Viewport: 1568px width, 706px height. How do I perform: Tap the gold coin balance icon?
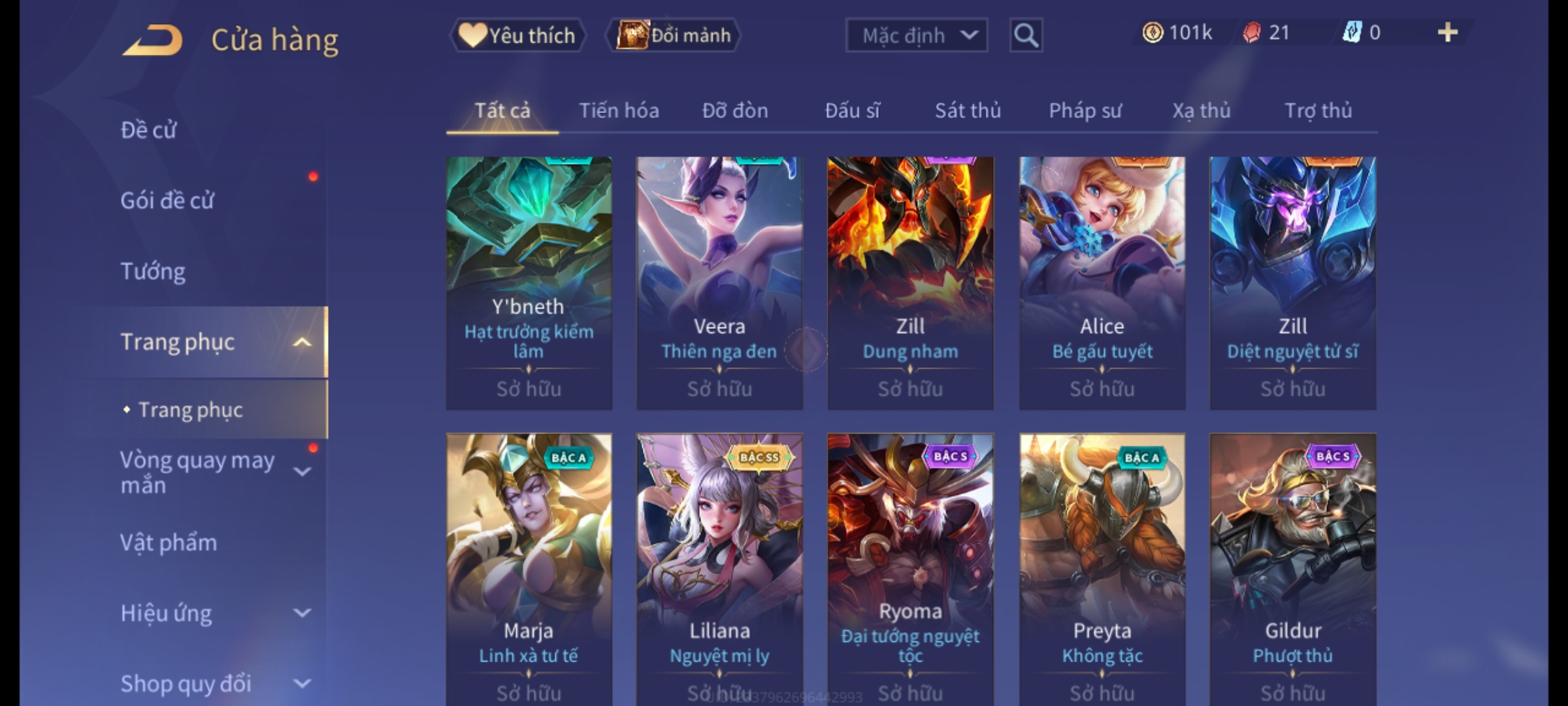1152,33
